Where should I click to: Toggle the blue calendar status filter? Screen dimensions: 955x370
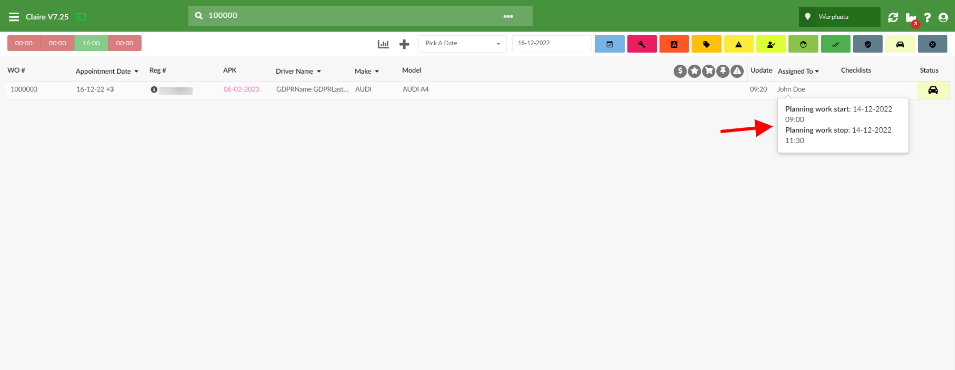tap(610, 44)
